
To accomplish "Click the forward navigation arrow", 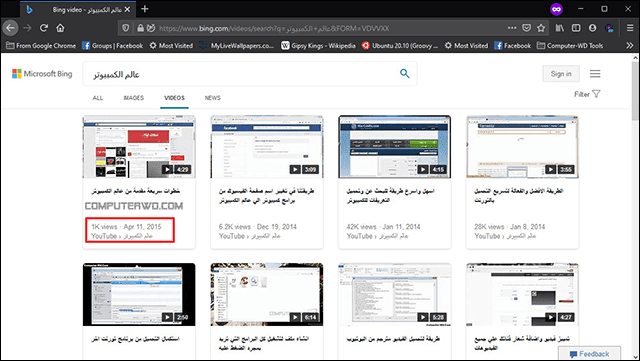I will tap(27, 28).
